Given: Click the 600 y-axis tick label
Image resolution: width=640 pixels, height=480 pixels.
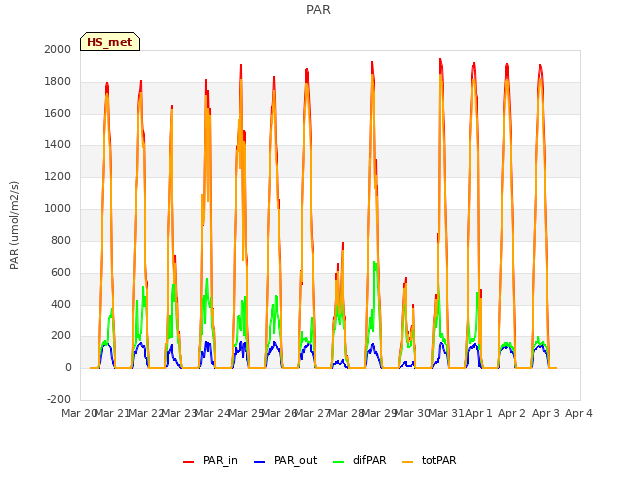Looking at the screenshot, I should [x=61, y=272].
